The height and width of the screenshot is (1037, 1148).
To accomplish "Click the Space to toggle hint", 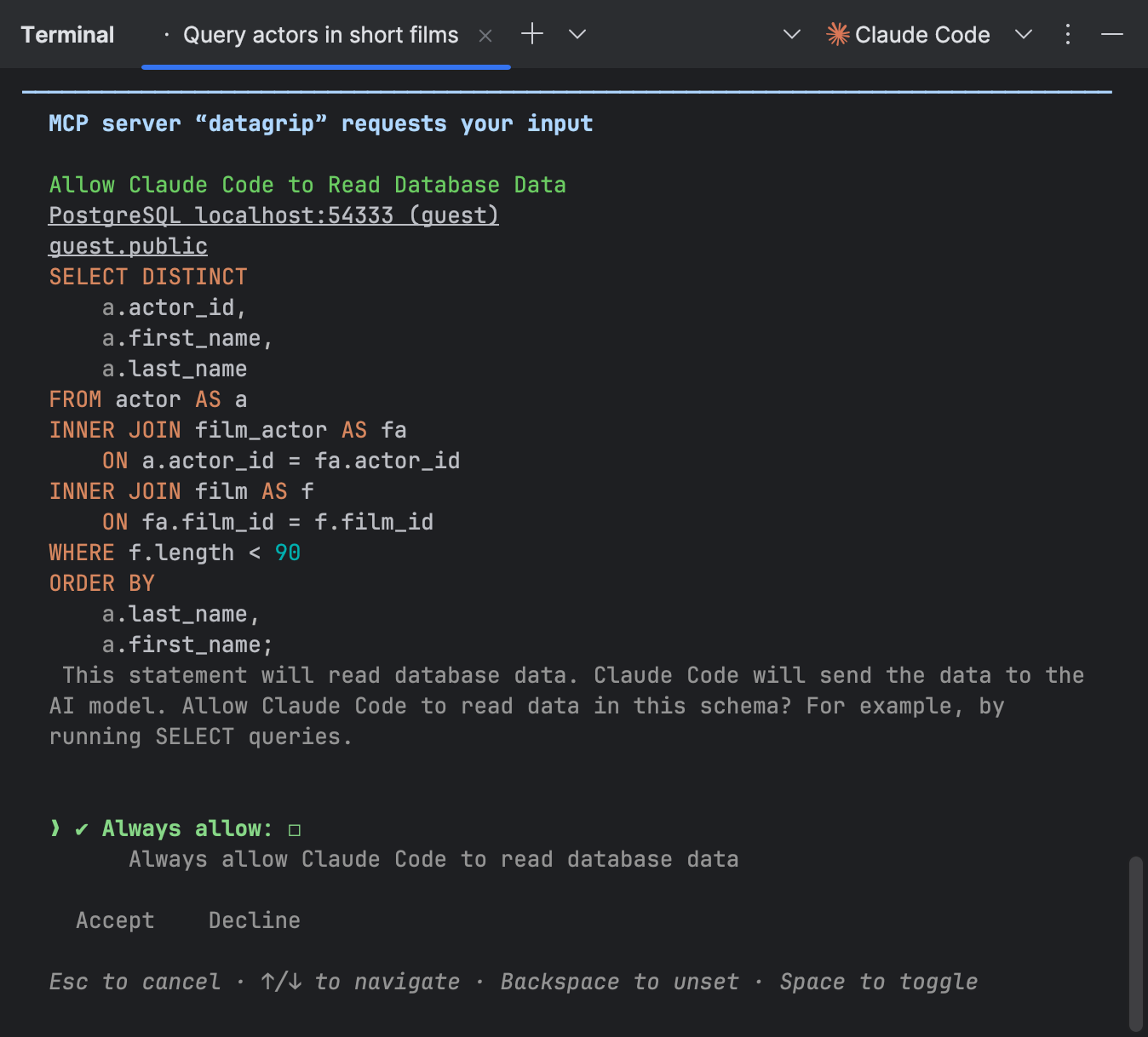I will pos(879,982).
